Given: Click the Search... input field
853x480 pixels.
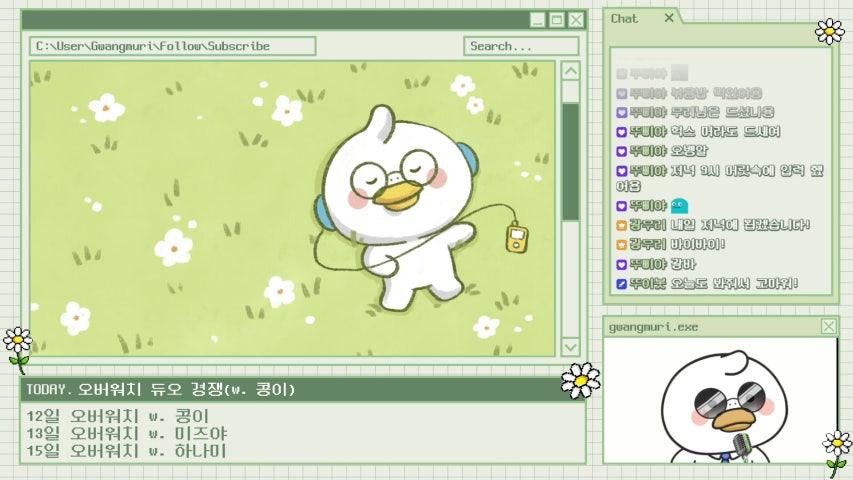Looking at the screenshot, I should pos(521,46).
